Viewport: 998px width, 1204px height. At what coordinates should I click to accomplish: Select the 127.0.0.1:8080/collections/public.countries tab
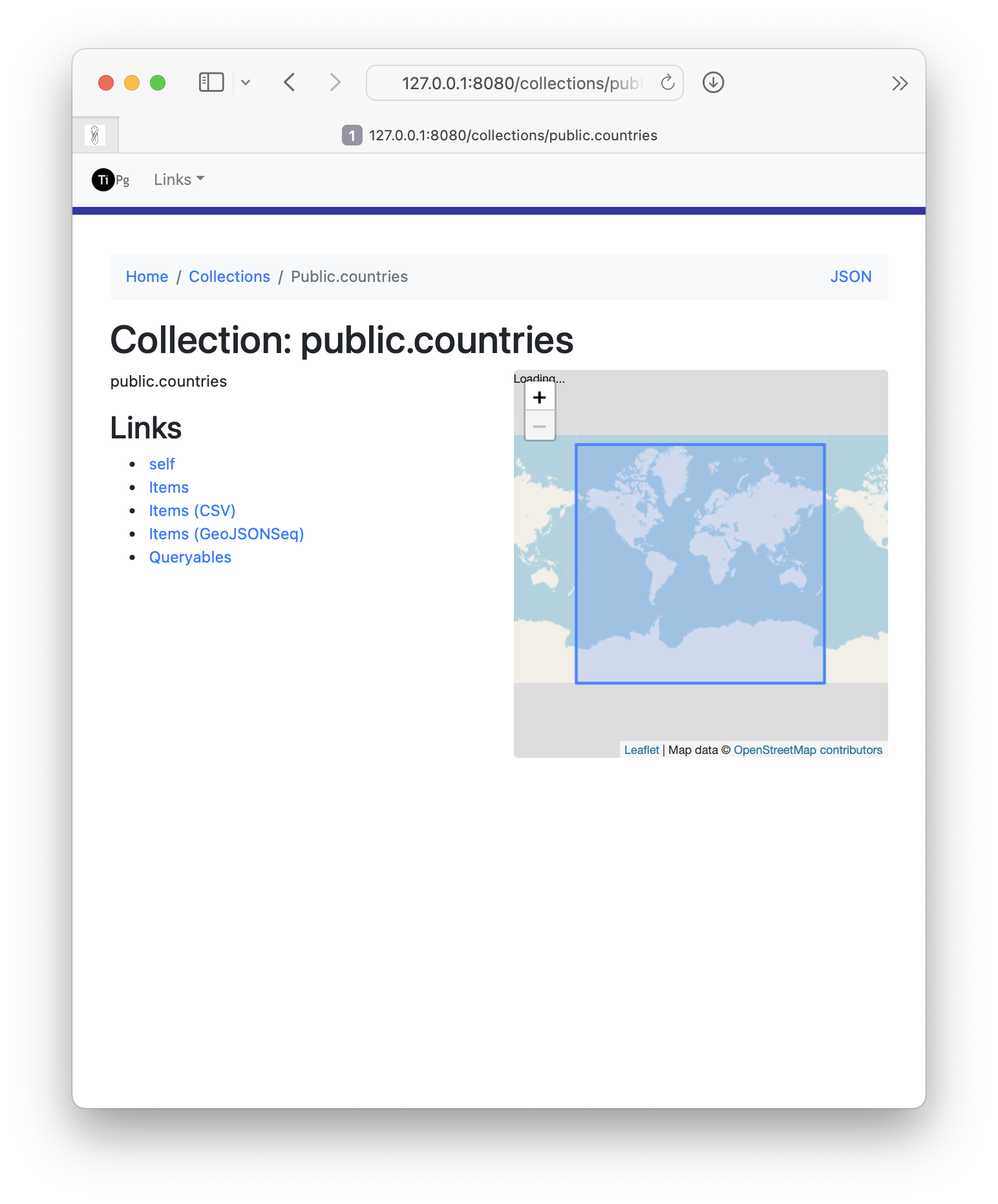point(500,135)
